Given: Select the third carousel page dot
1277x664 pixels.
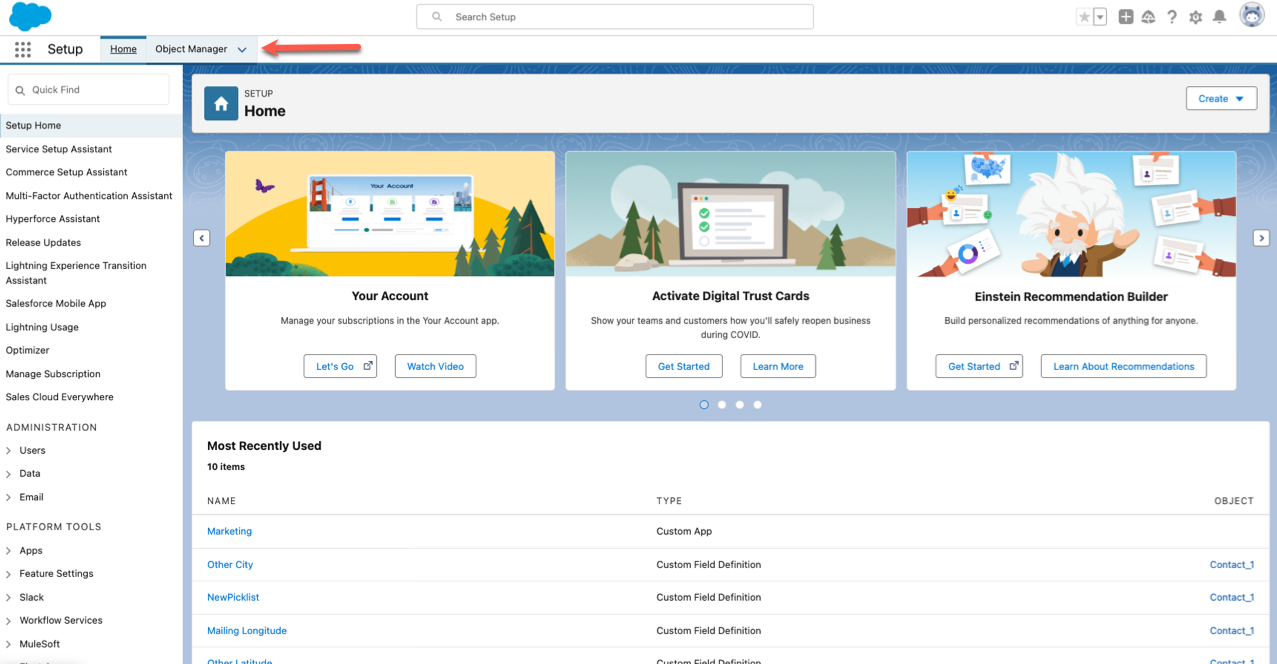Looking at the screenshot, I should click(x=740, y=405).
